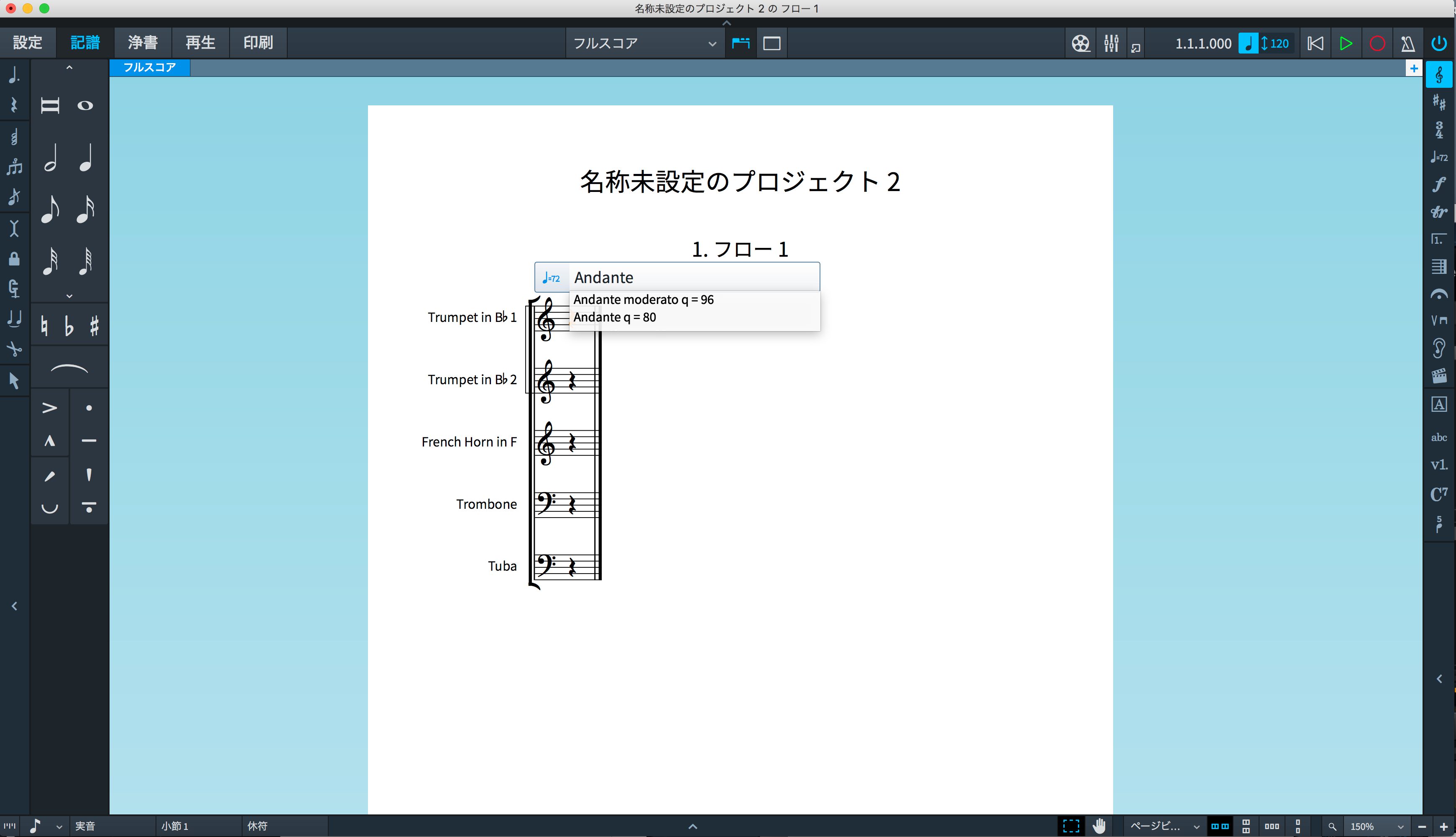Viewport: 1456px width, 837px height.
Task: Open the ページビュー view type dropdown
Action: click(x=1164, y=826)
